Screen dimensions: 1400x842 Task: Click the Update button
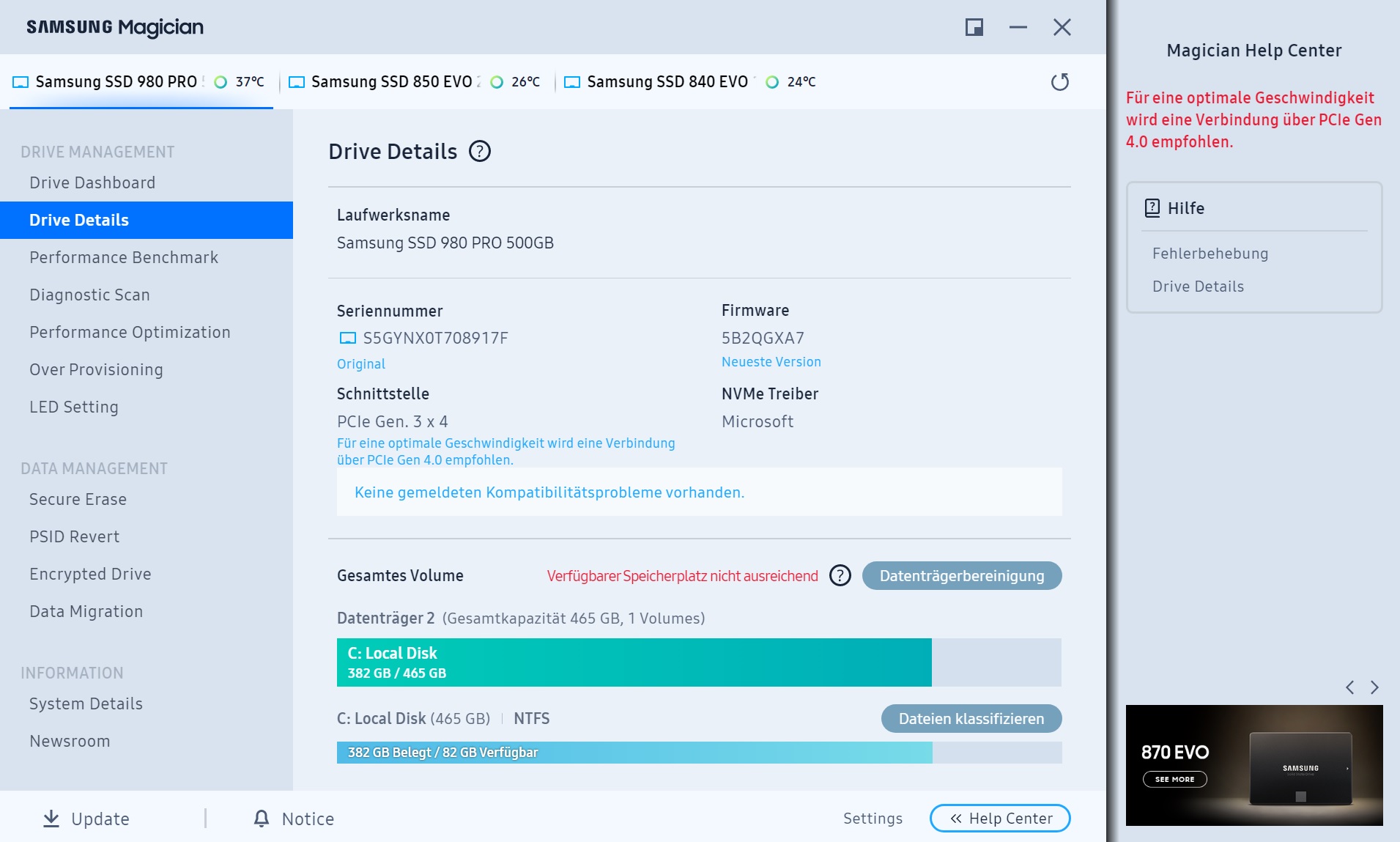(x=86, y=819)
